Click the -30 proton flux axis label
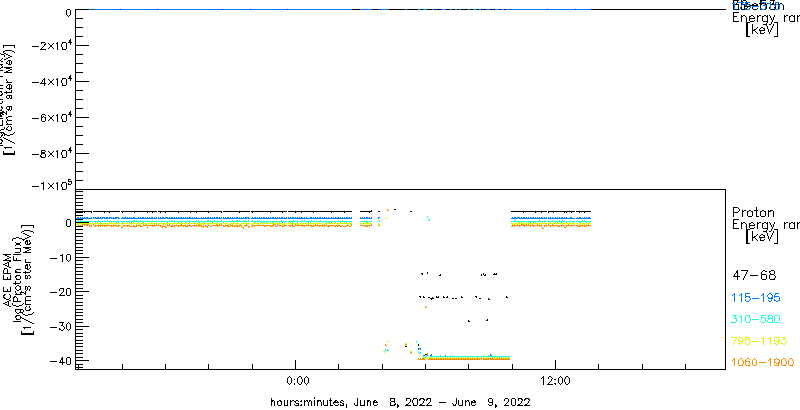 (60, 326)
